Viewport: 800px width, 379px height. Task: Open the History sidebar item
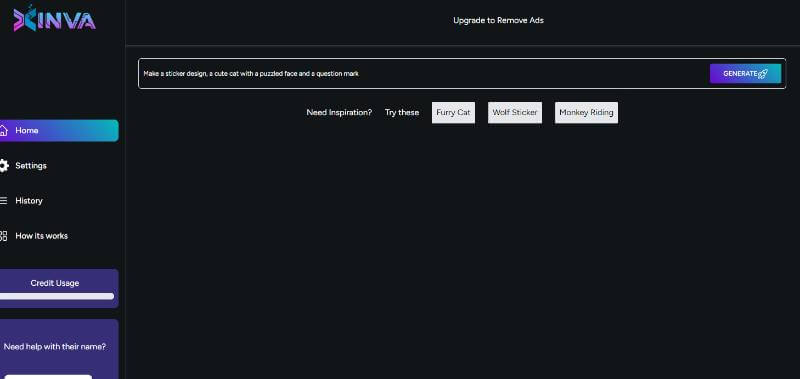point(29,201)
